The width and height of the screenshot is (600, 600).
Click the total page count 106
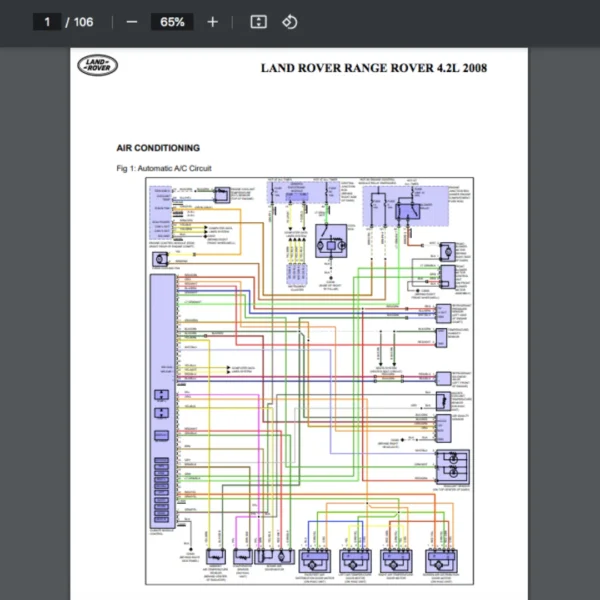[x=83, y=22]
